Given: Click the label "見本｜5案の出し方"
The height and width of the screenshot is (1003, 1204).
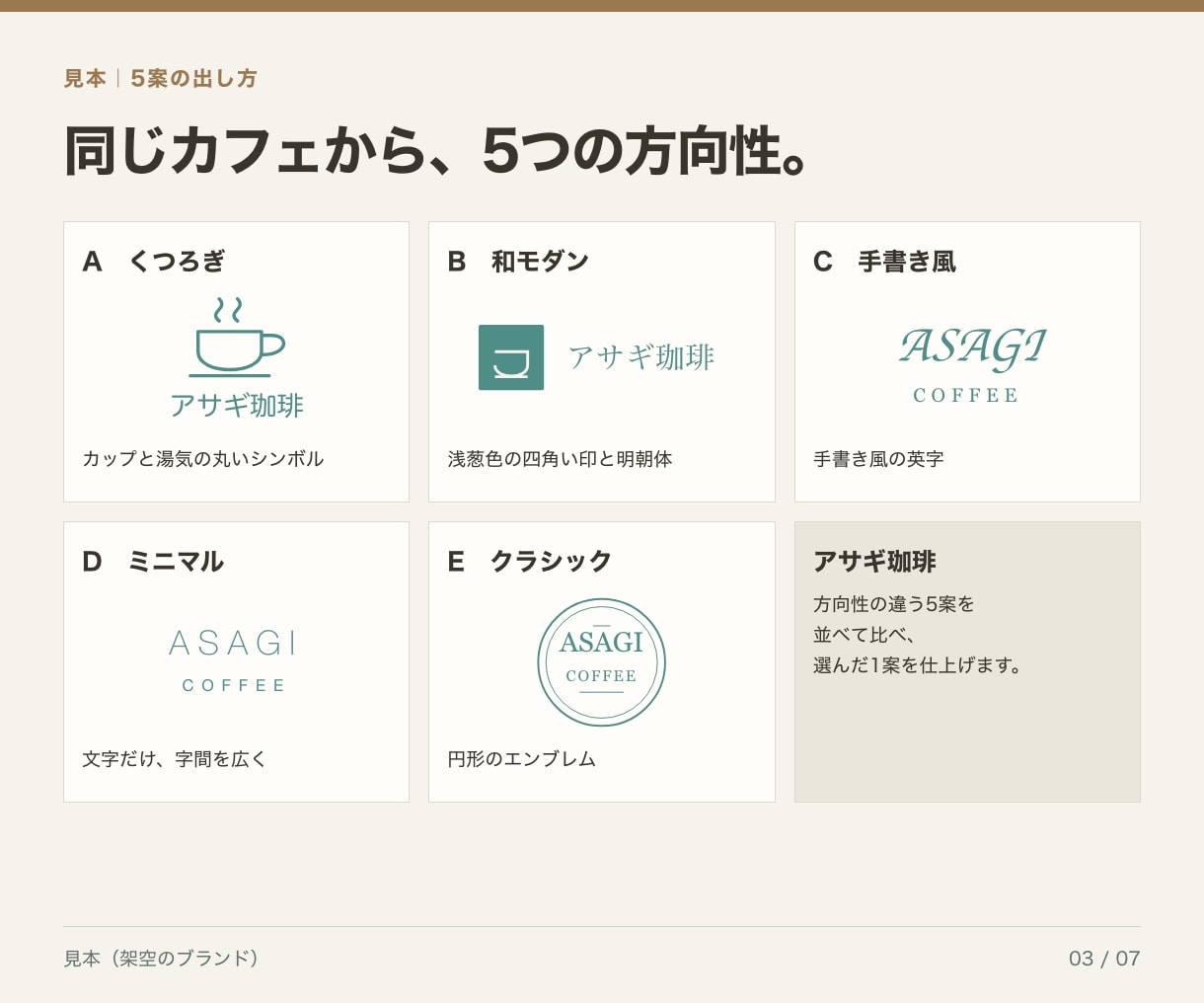Looking at the screenshot, I should 160,78.
